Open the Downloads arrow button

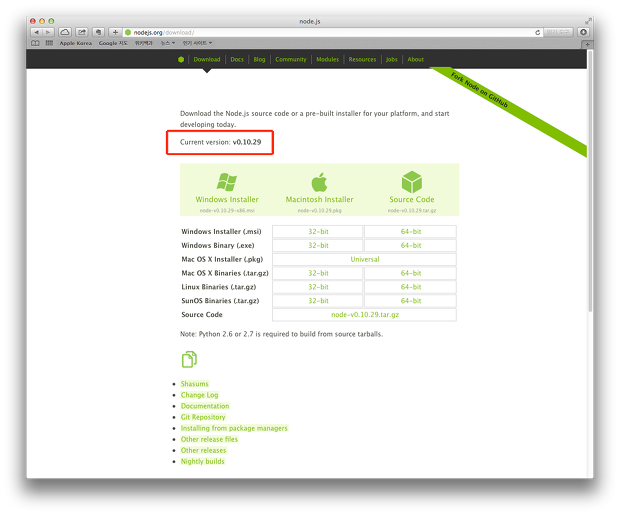point(583,32)
